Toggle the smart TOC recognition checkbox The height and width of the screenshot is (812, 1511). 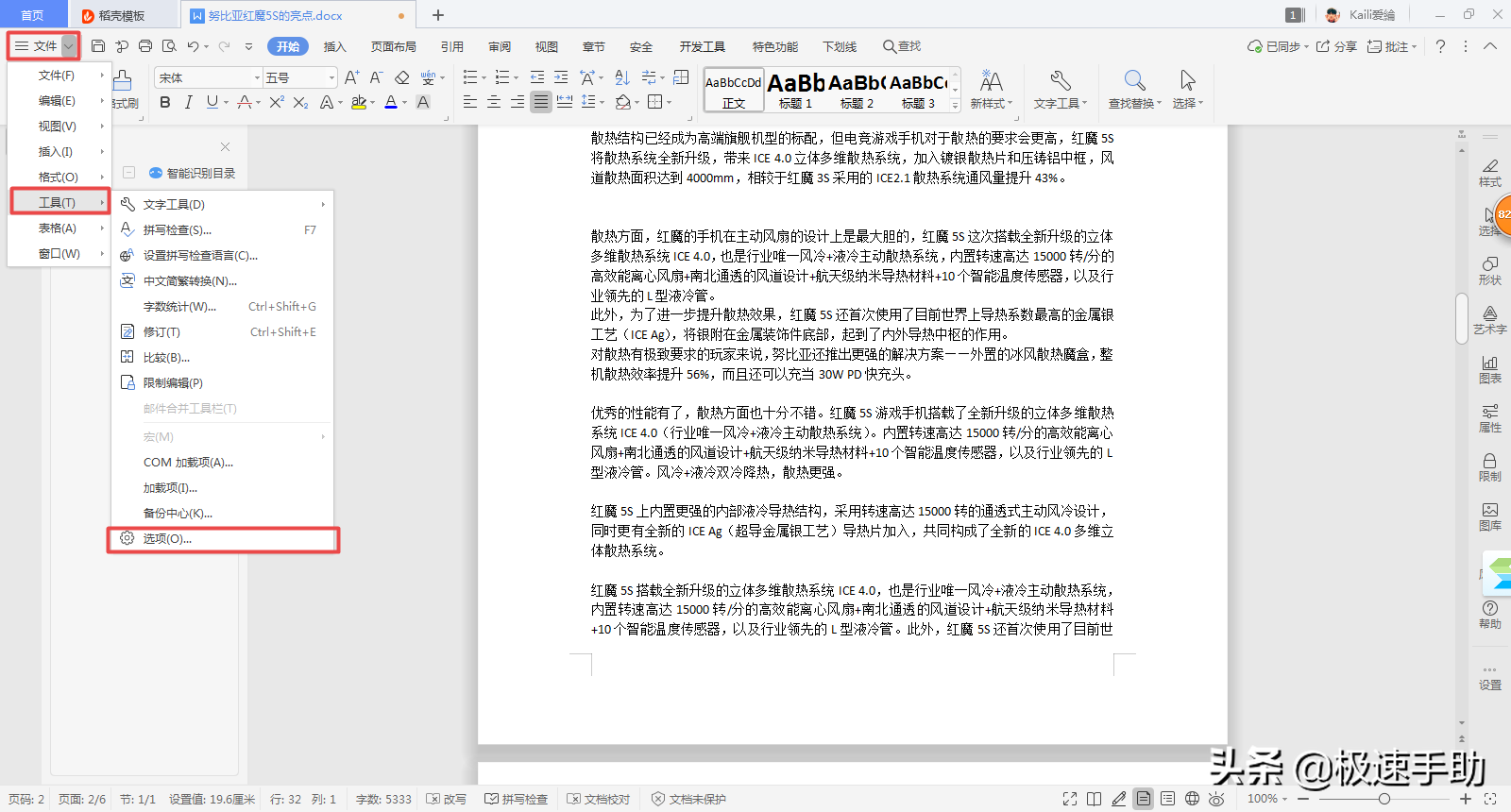129,173
